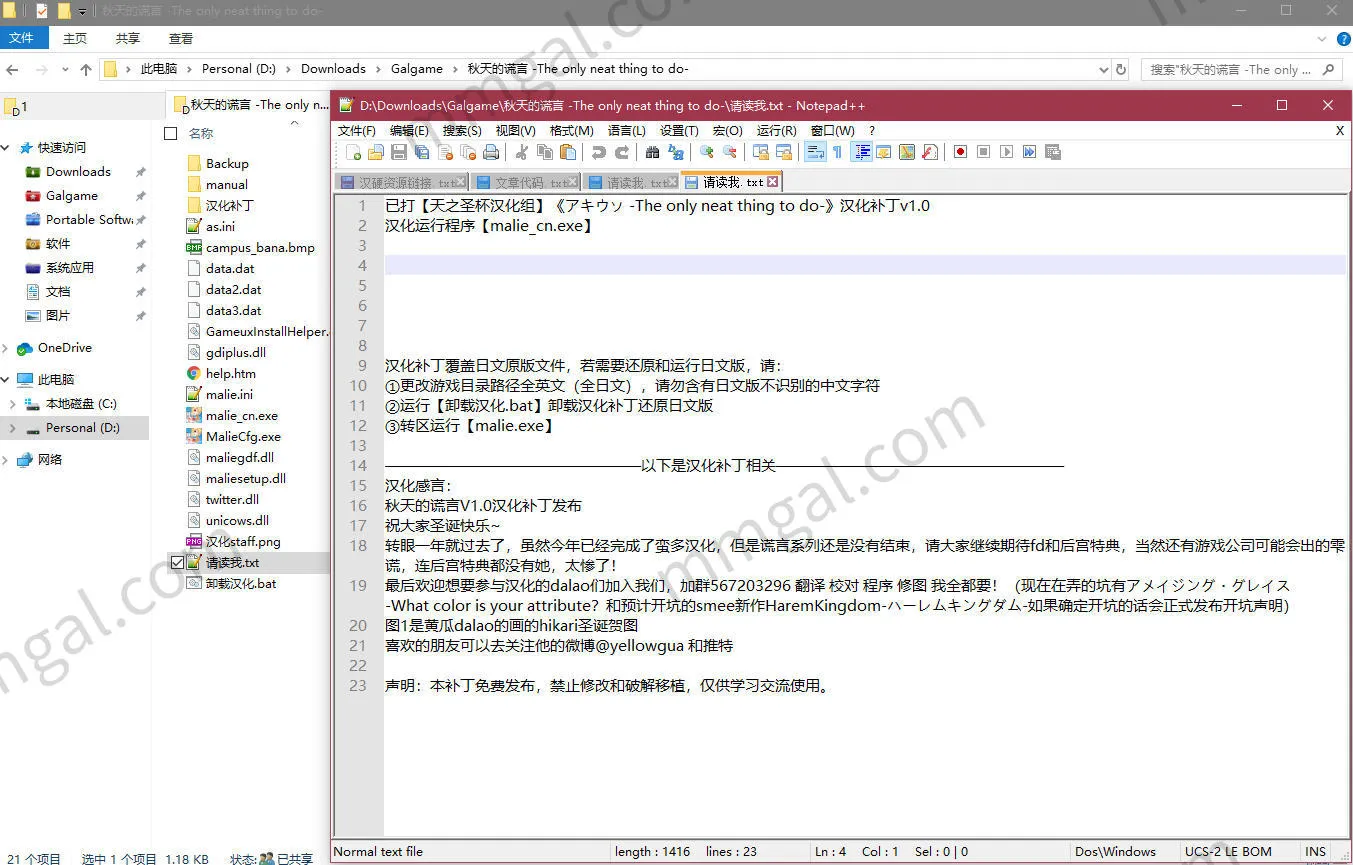The height and width of the screenshot is (865, 1353).
Task: Expand the OneDrive tree node
Action: click(7, 348)
